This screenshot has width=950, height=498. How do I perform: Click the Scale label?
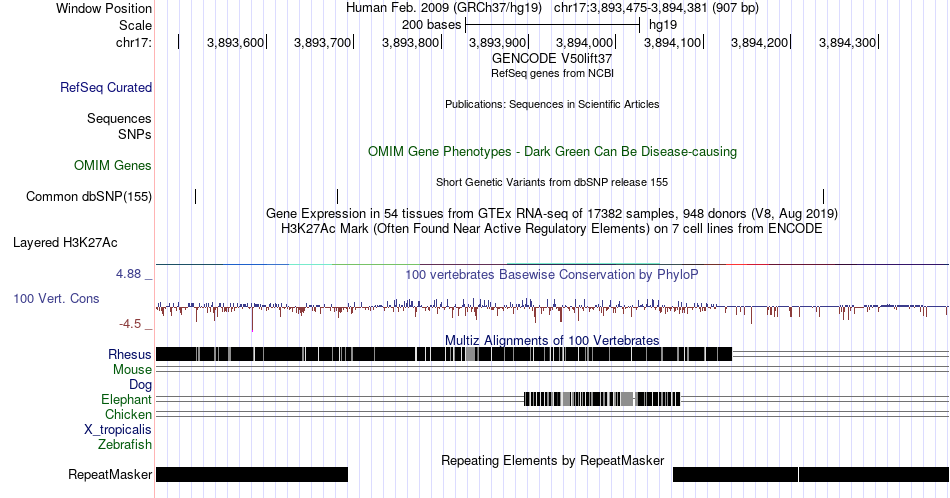[x=136, y=25]
